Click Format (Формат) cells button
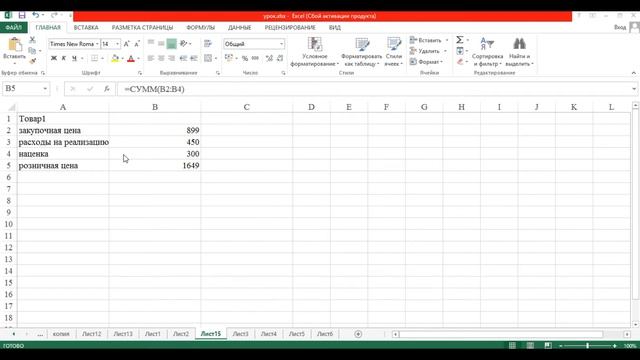 [x=426, y=62]
